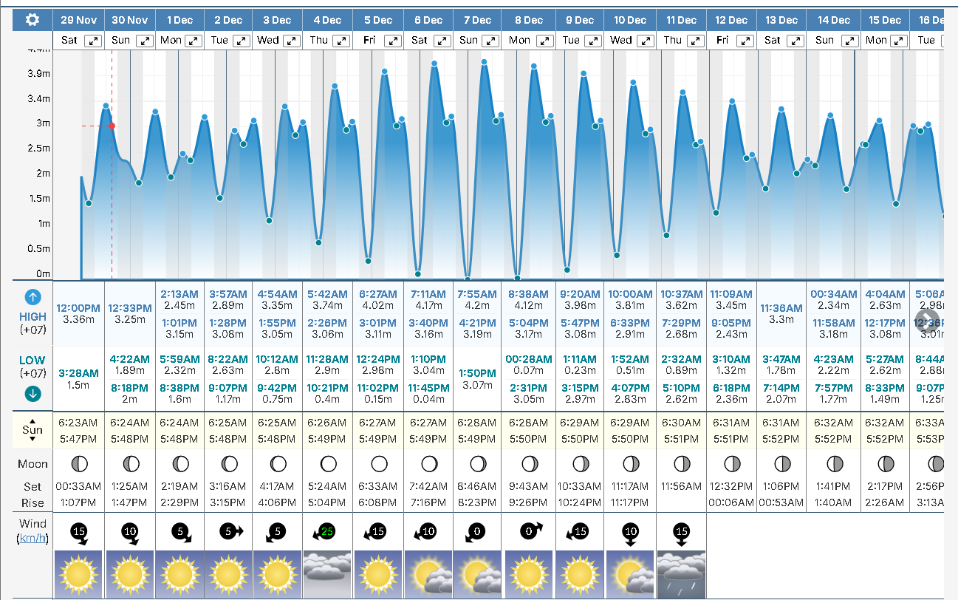The width and height of the screenshot is (958, 600).
Task: Click the moon phase icon for 5 Dec
Action: tap(378, 464)
